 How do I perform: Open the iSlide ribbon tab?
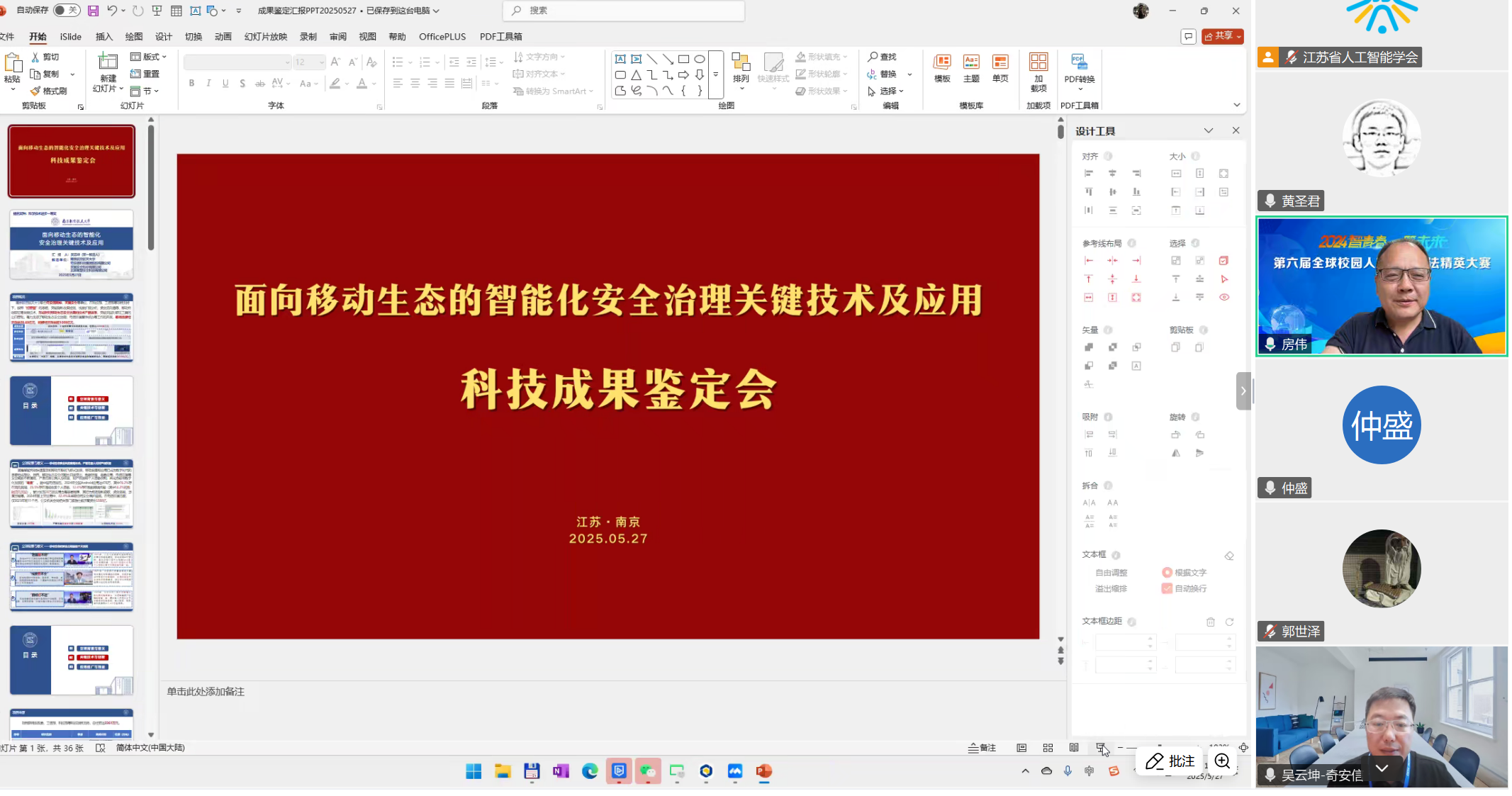(x=70, y=37)
